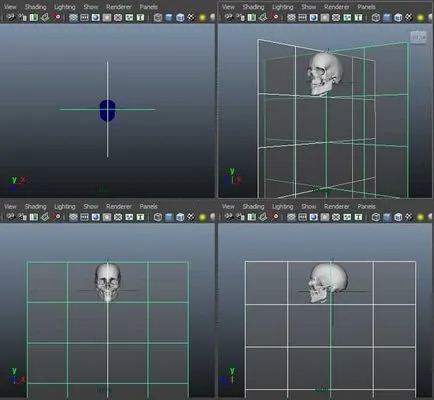This screenshot has height=400, width=434.
Task: Open Camera Attributes icon in top view panel
Action: coord(22,17)
